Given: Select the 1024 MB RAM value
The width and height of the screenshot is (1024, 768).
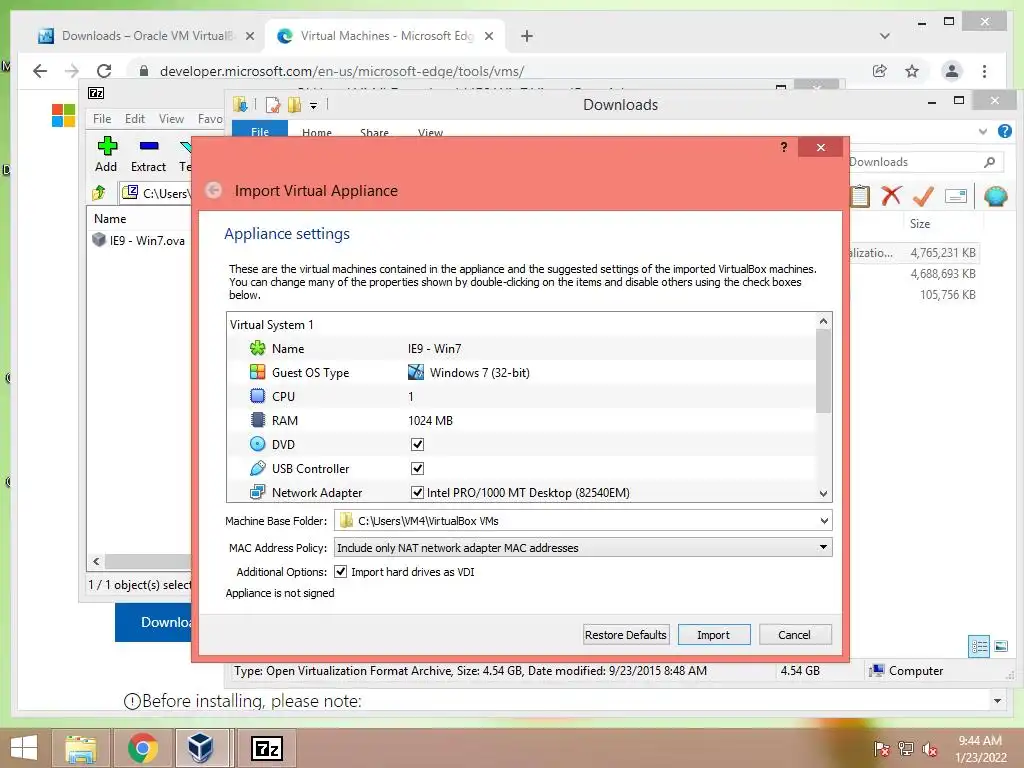Looking at the screenshot, I should [430, 421].
